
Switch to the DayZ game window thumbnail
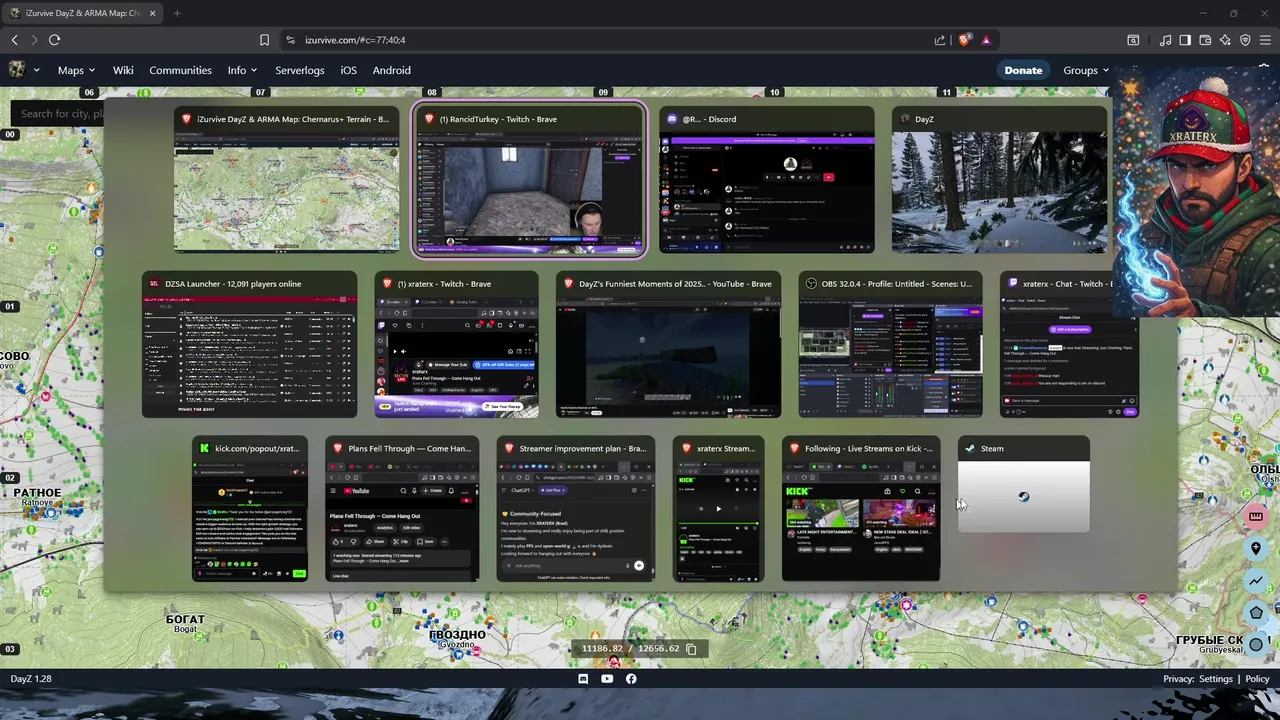point(999,180)
